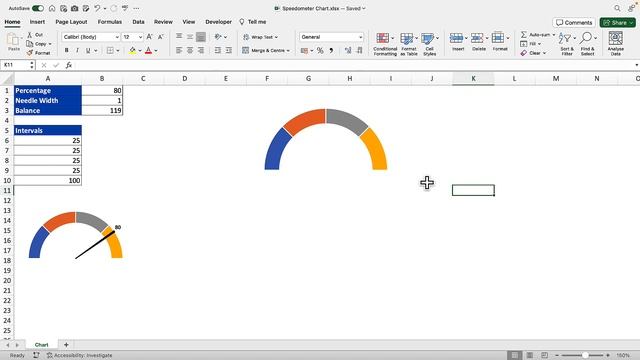This screenshot has height=360, width=640.
Task: Toggle the AutoSave switch
Action: [38, 8]
